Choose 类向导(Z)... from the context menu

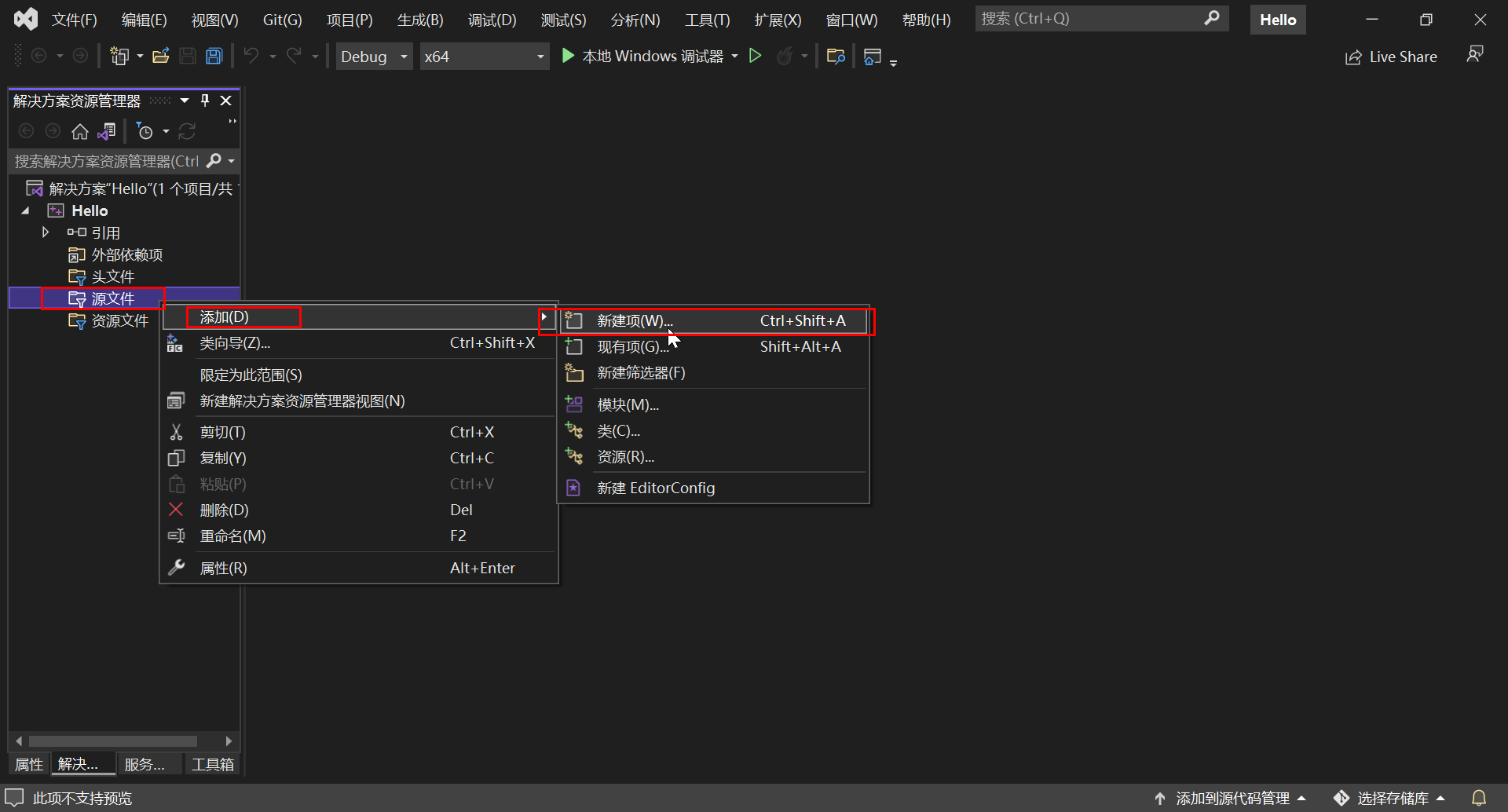(x=359, y=342)
